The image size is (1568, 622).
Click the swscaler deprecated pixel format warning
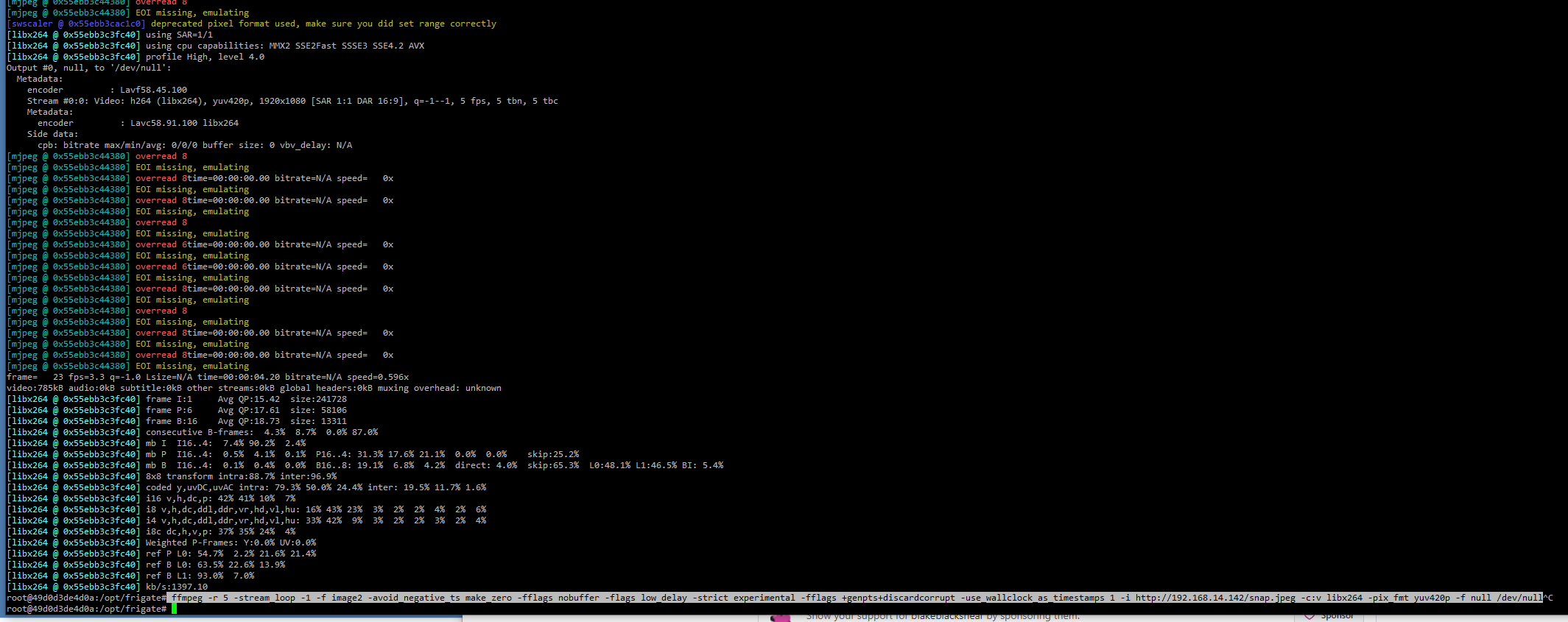251,24
